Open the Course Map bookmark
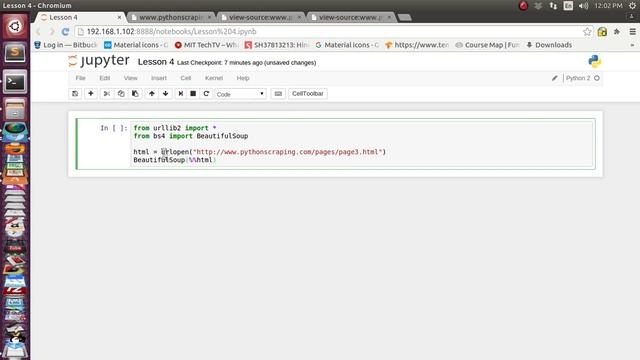This screenshot has height=360, width=640. [487, 45]
